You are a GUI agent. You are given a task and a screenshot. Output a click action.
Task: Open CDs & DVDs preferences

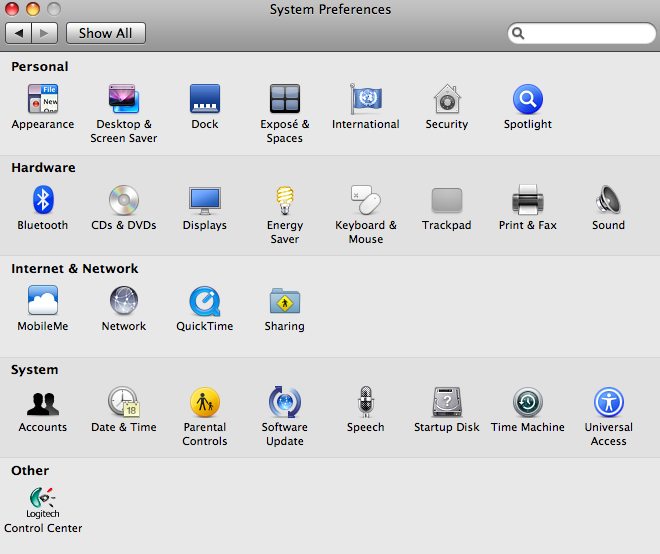124,200
